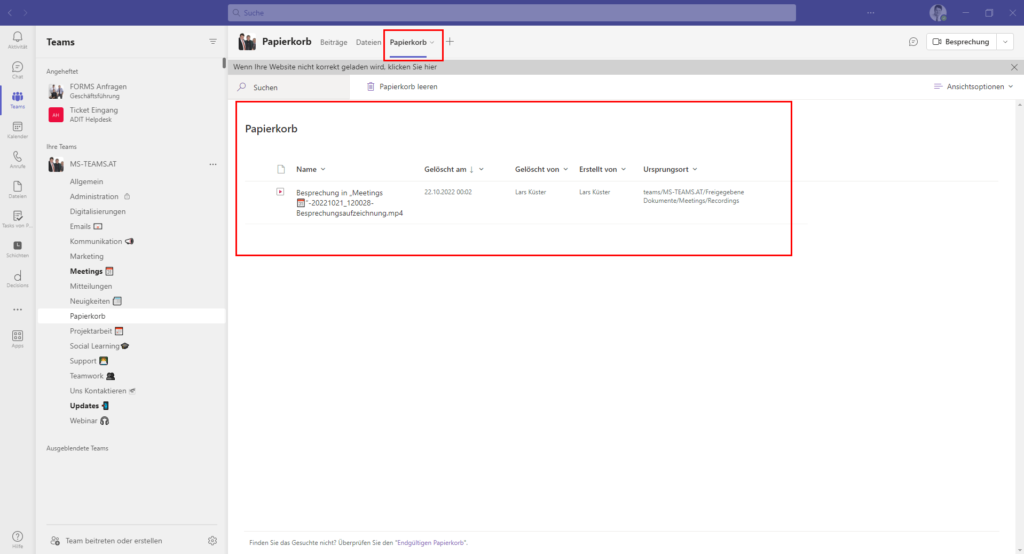
Task: Expand the Besprechung button dropdown arrow
Action: (x=1005, y=42)
